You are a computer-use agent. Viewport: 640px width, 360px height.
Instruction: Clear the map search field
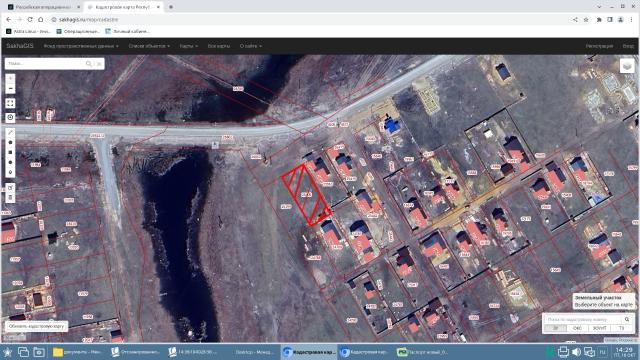pyautogui.click(x=99, y=64)
